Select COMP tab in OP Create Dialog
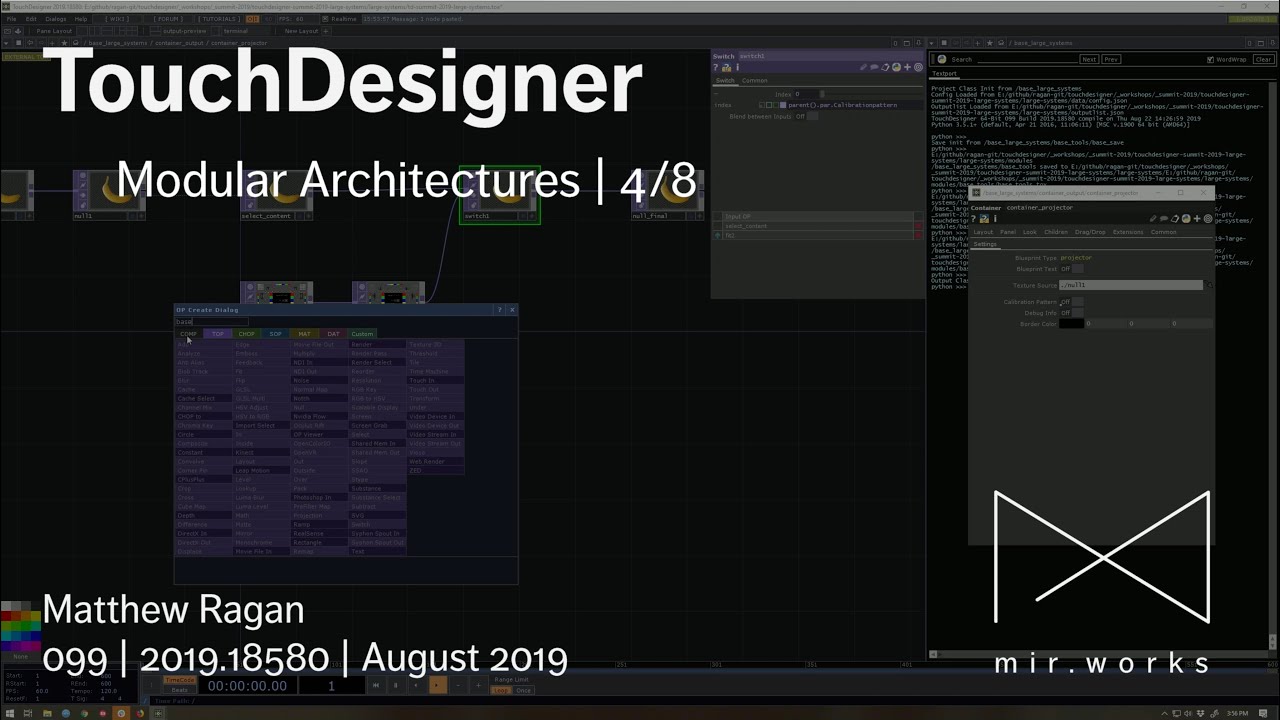Screen dimensions: 1280x720 click(188, 334)
